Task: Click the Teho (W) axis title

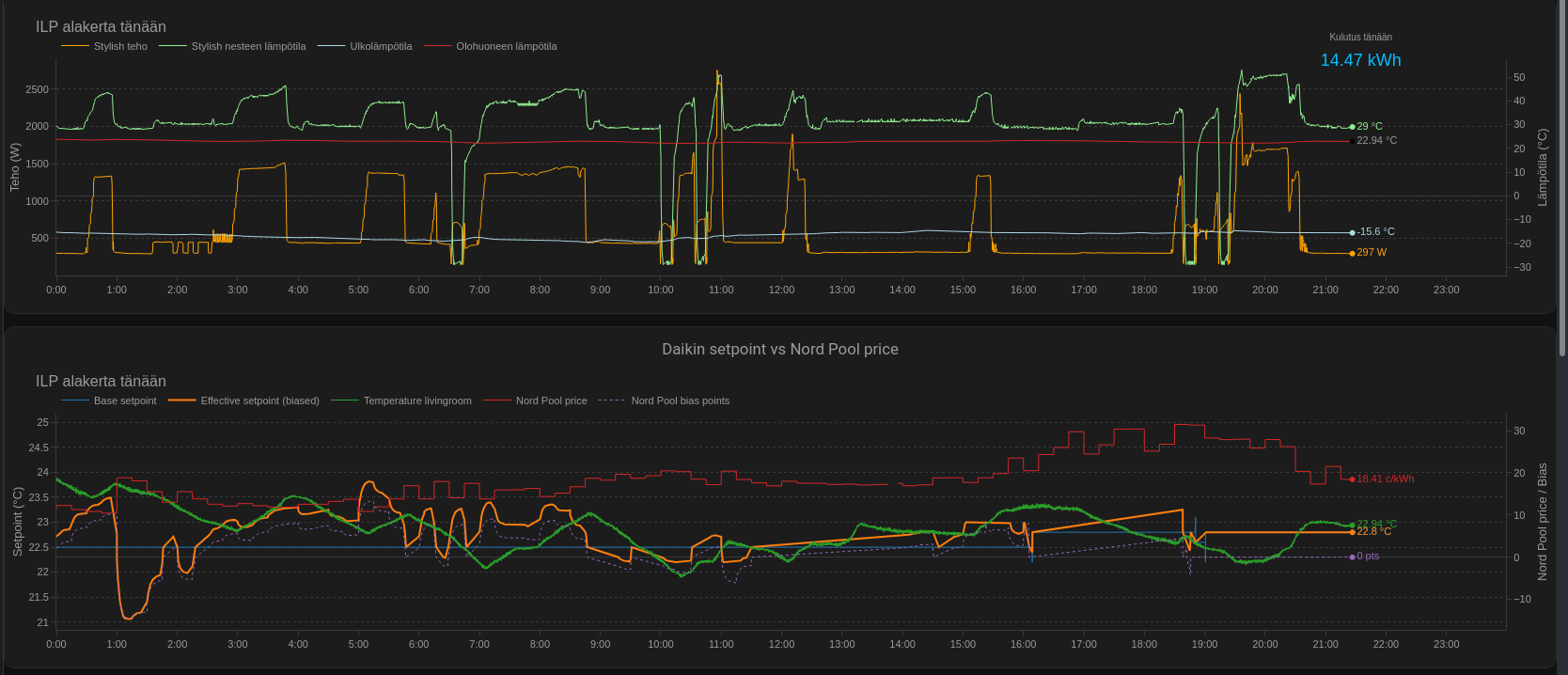Action: pos(15,167)
